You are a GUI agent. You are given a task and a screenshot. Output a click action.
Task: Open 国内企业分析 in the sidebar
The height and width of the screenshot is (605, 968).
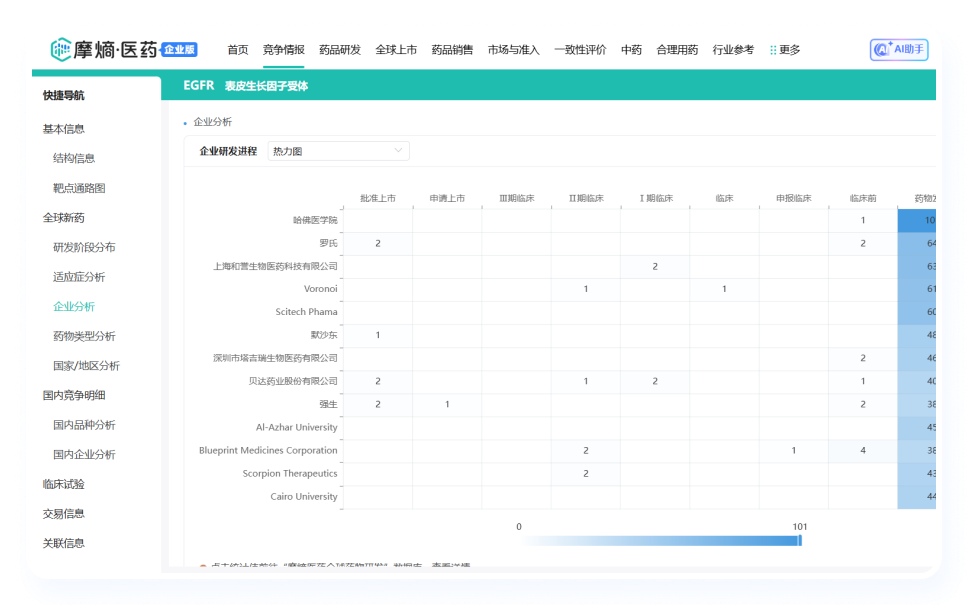(x=84, y=455)
